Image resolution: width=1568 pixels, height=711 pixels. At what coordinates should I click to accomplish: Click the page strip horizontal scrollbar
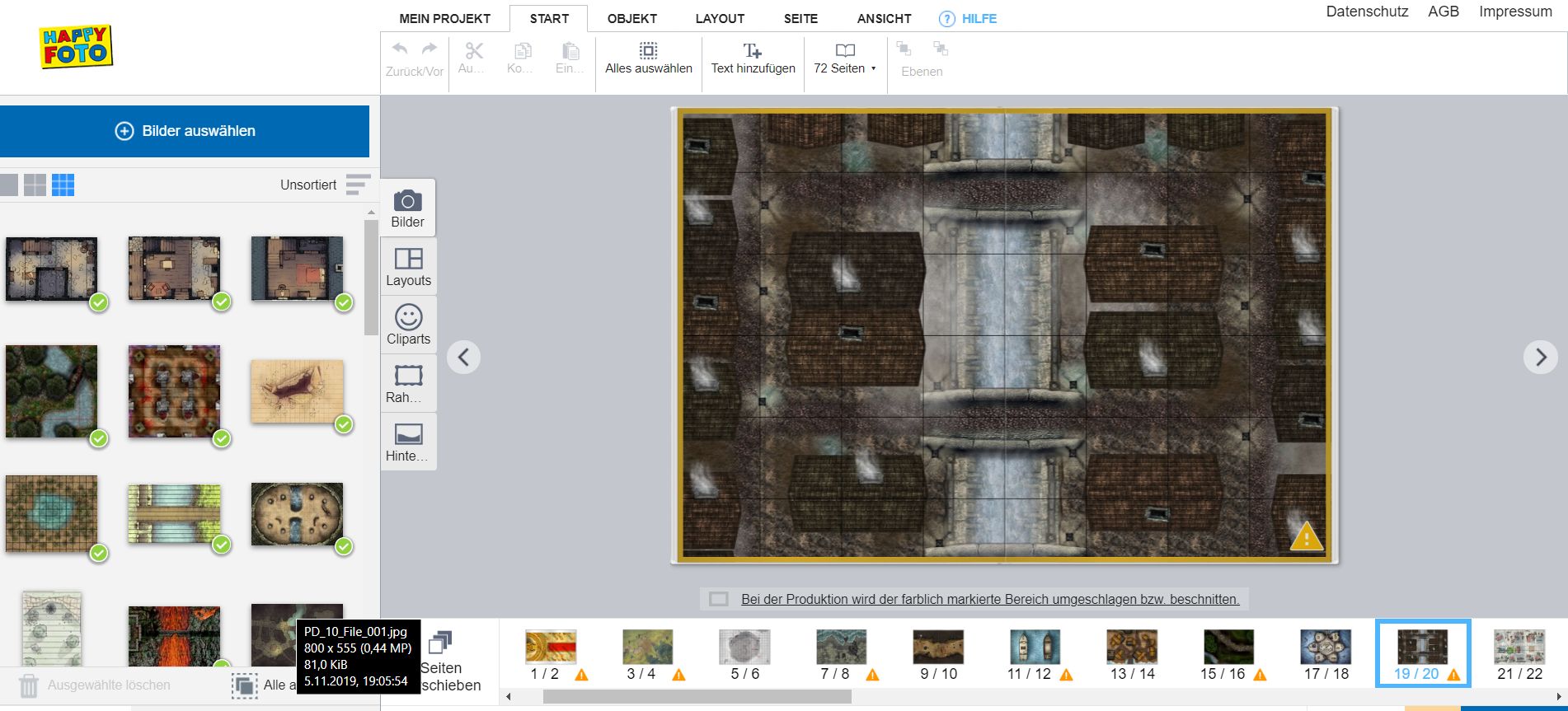[697, 697]
